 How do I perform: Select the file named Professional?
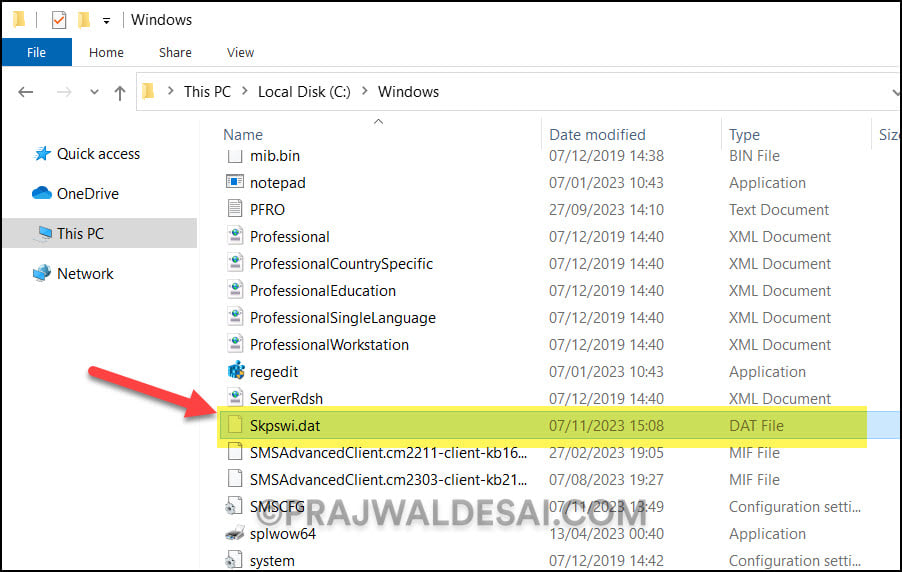tap(290, 237)
